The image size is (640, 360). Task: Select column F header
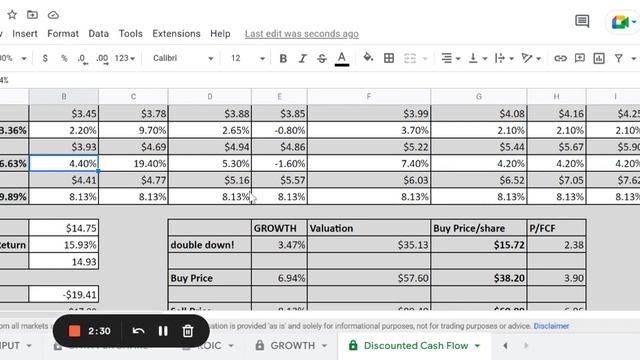click(x=369, y=97)
